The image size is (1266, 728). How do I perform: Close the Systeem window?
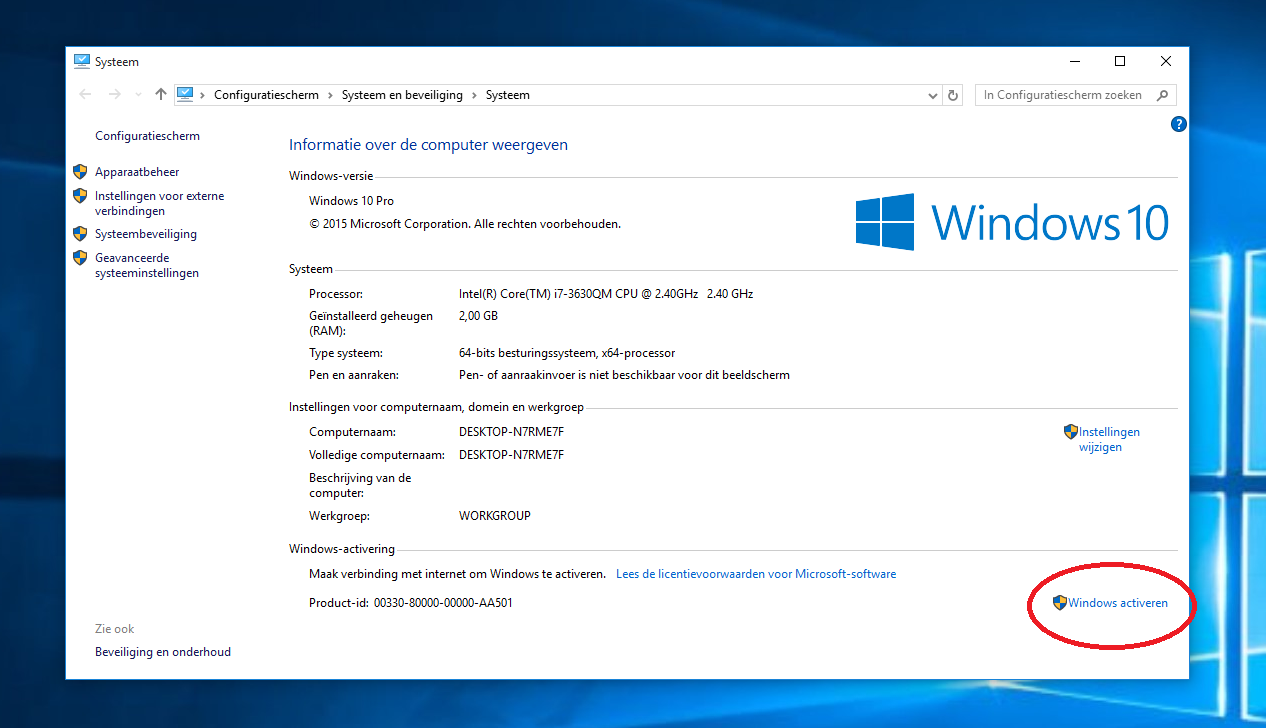pos(1166,61)
